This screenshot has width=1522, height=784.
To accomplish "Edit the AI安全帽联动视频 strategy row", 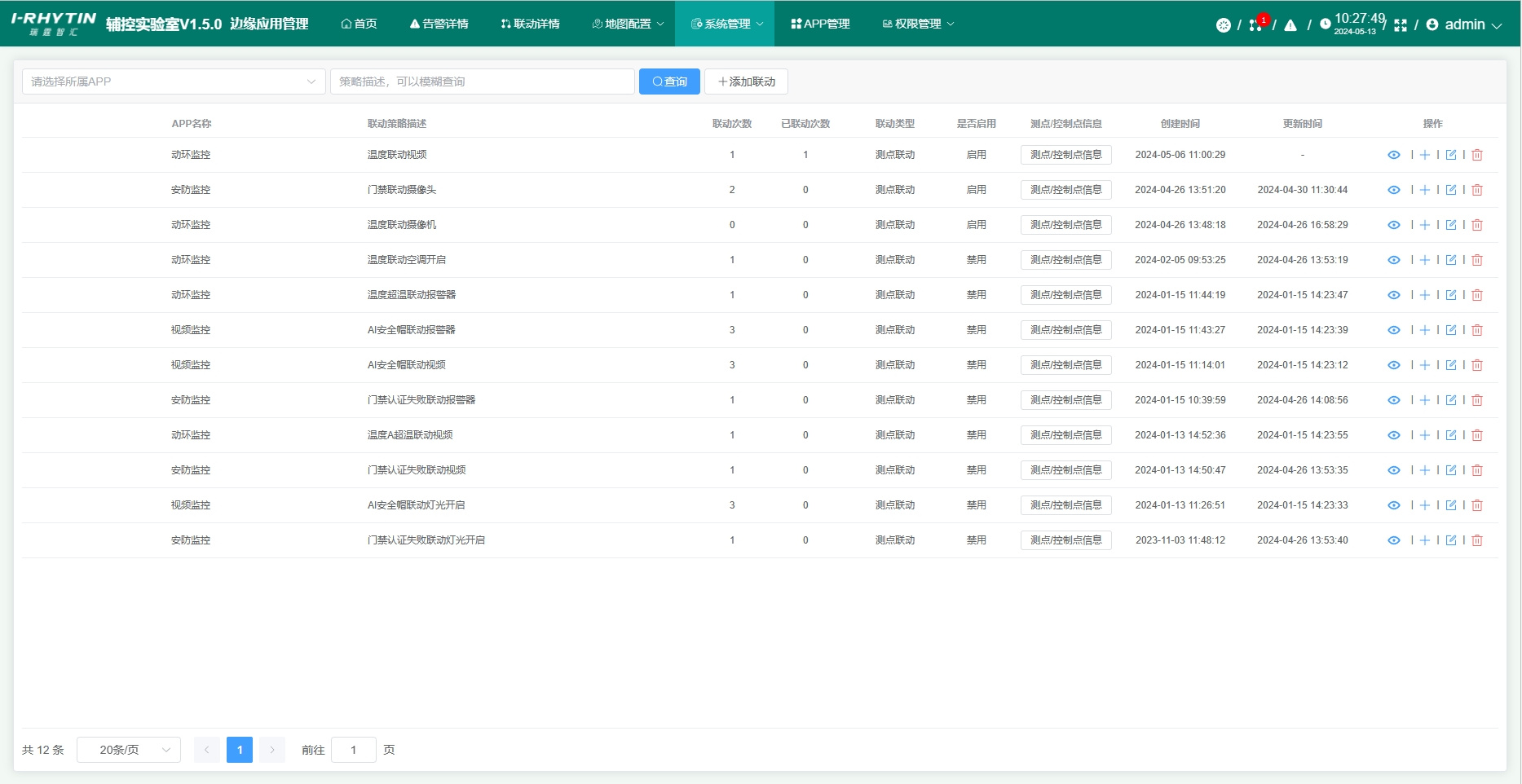I will (x=1451, y=365).
